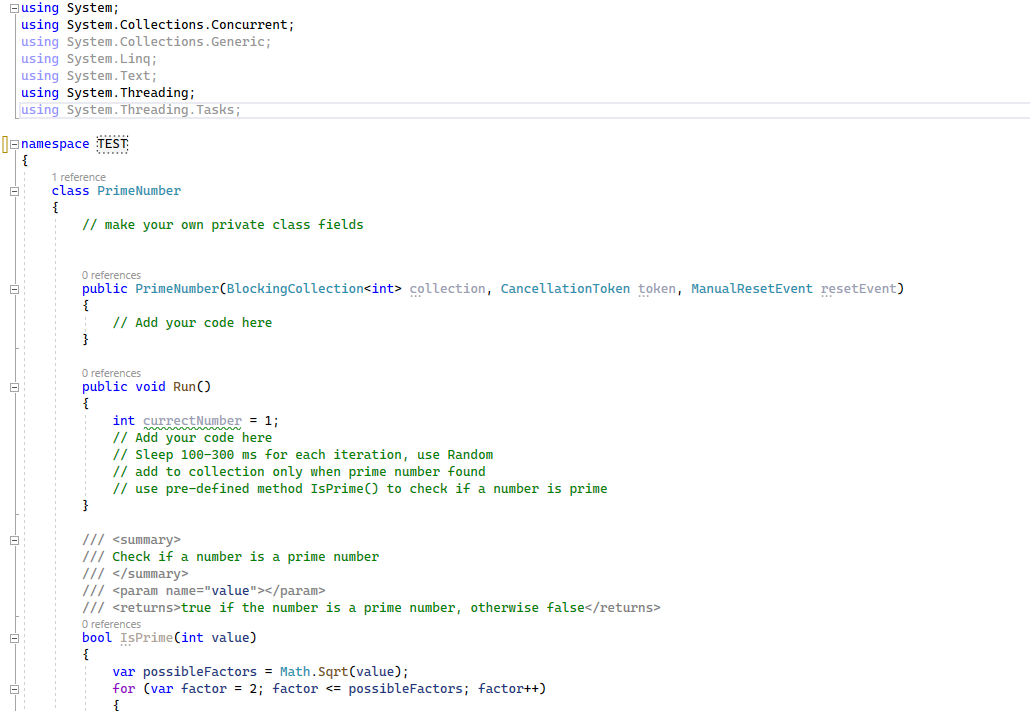1030x711 pixels.
Task: Click the yellow change-tracking bar beside namespace
Action: point(7,143)
